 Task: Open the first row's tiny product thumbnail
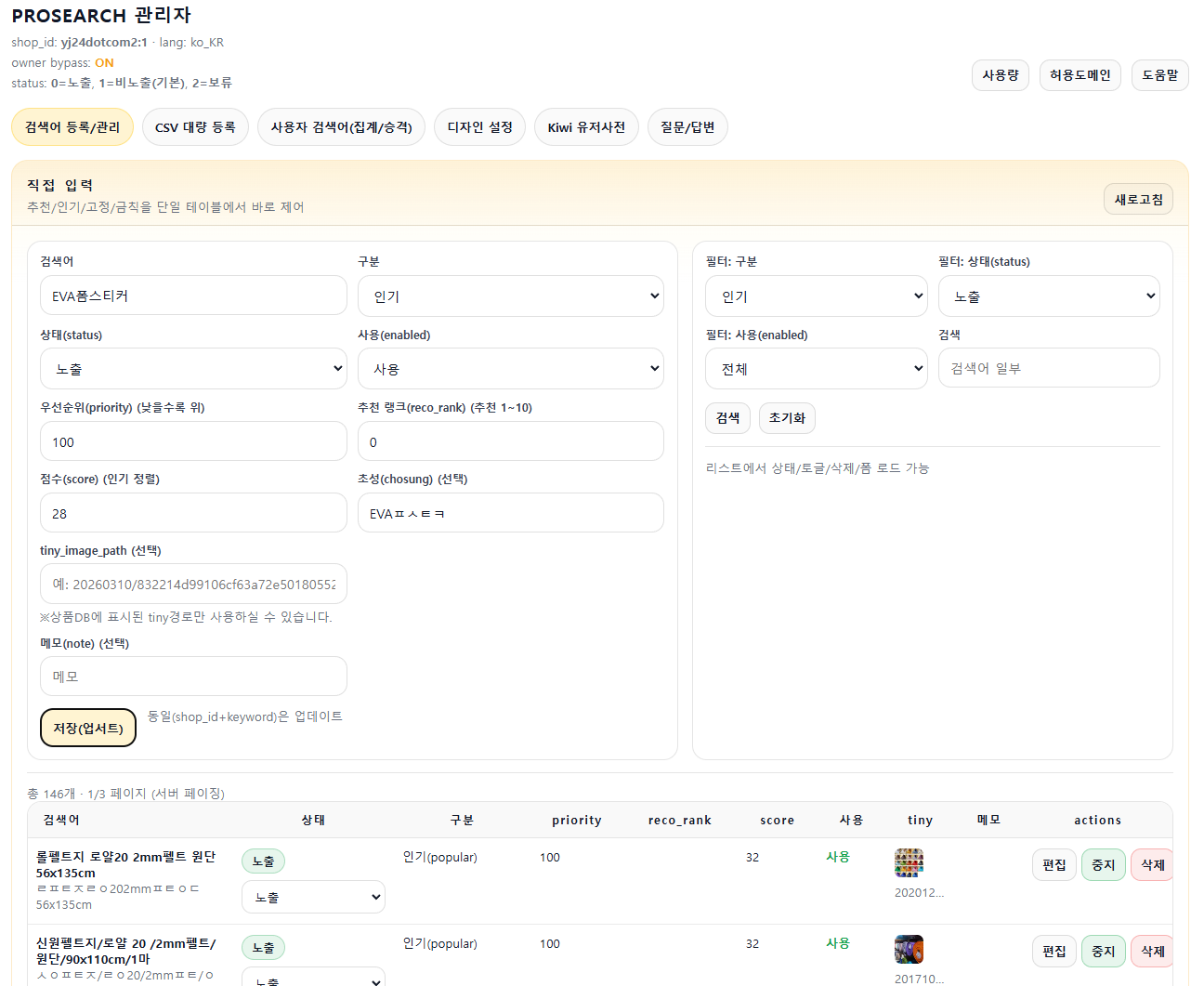909,862
